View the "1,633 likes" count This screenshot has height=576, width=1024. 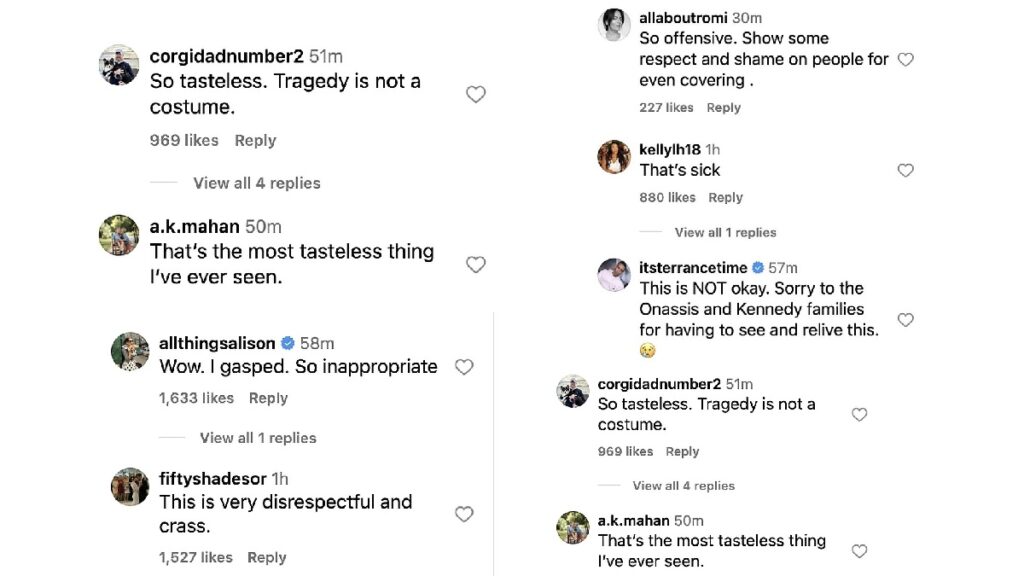[x=196, y=398]
